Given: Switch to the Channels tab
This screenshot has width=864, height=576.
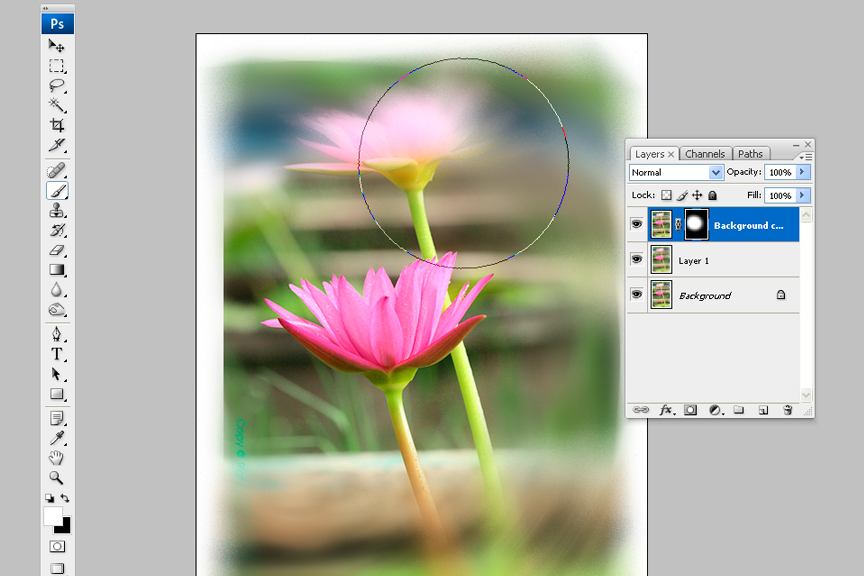Looking at the screenshot, I should tap(705, 154).
